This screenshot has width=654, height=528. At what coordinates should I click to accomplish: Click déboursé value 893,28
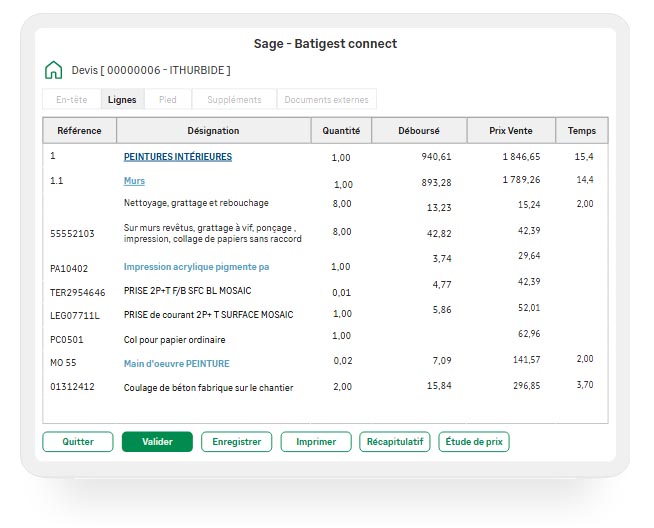click(x=436, y=183)
